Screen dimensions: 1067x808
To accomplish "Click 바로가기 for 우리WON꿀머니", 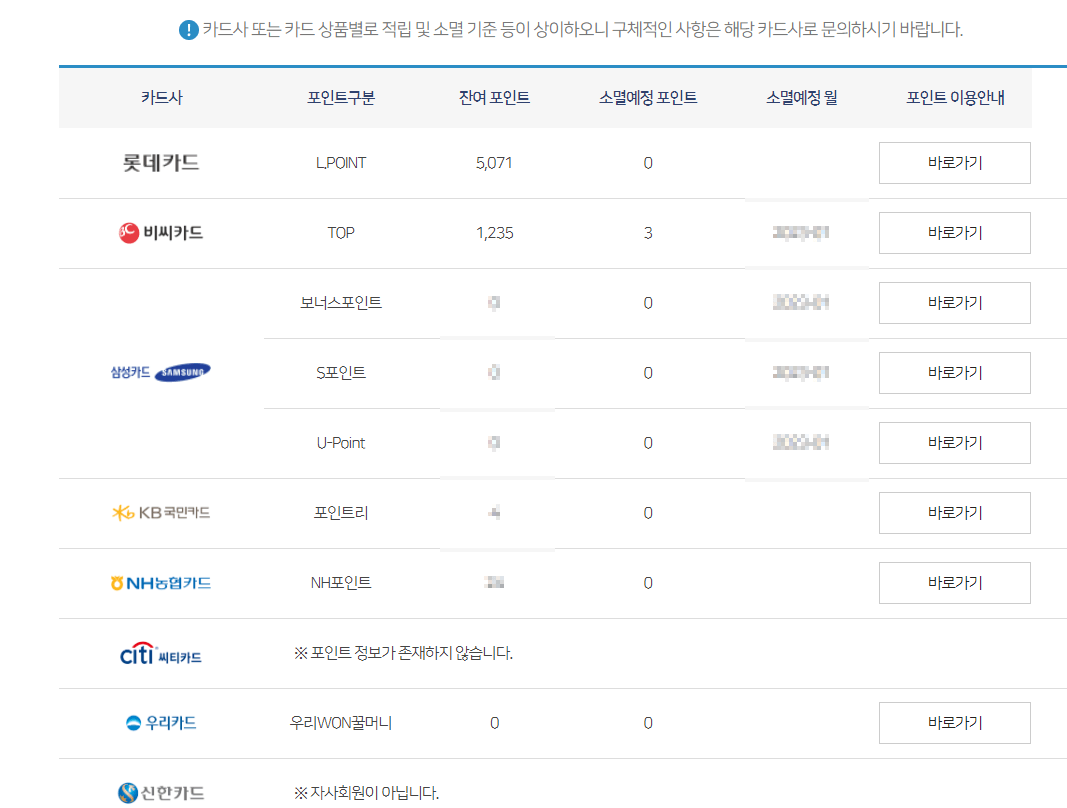I will click(x=953, y=722).
